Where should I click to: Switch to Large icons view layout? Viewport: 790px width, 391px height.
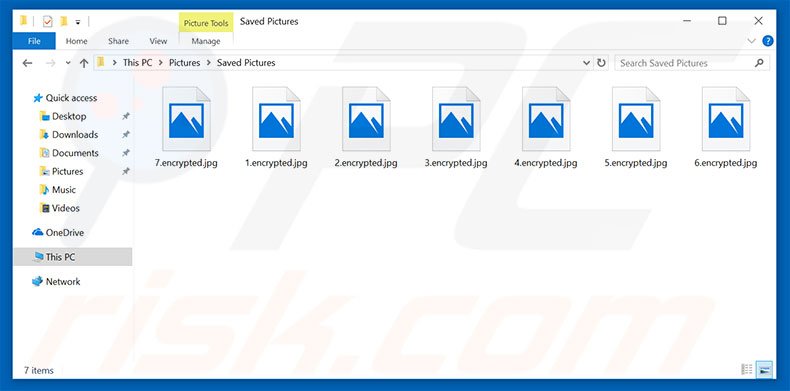765,370
